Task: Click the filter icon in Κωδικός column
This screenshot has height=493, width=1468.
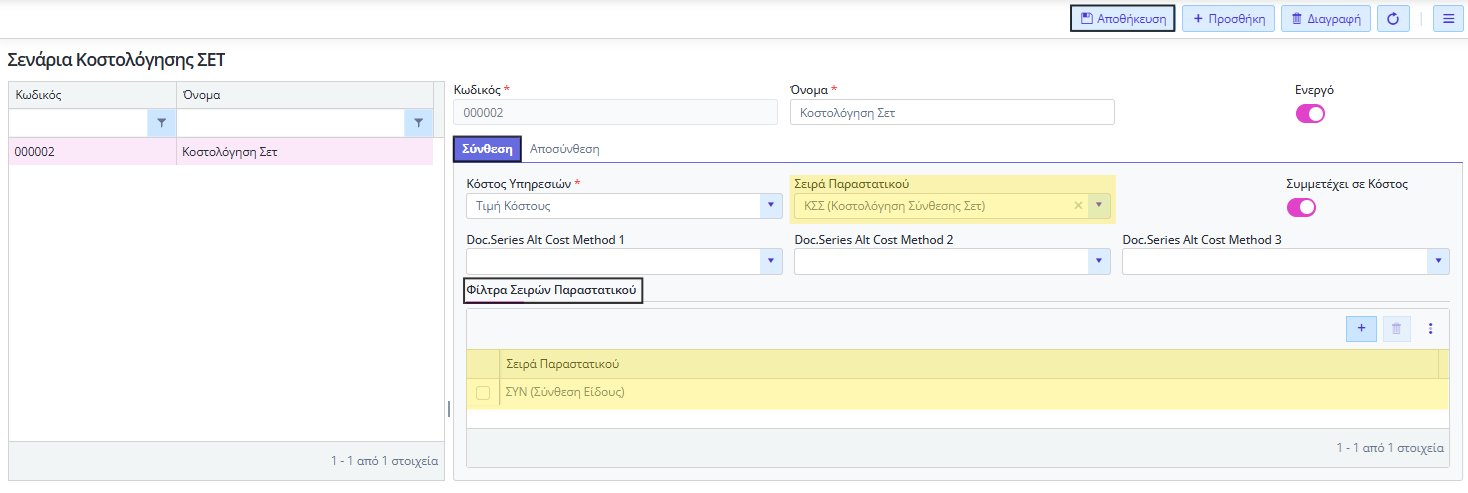Action: click(x=161, y=123)
